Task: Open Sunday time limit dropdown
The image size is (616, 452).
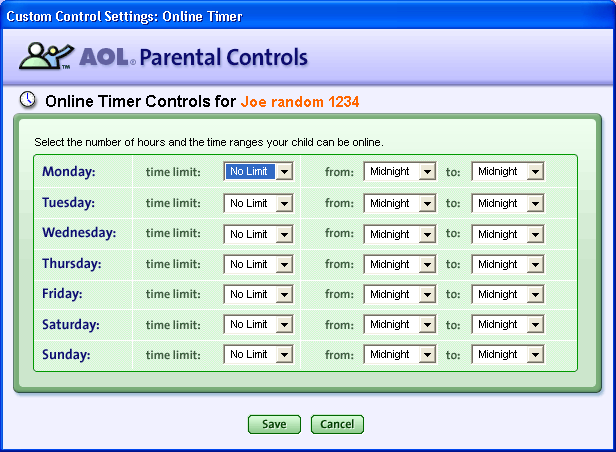Action: point(258,354)
